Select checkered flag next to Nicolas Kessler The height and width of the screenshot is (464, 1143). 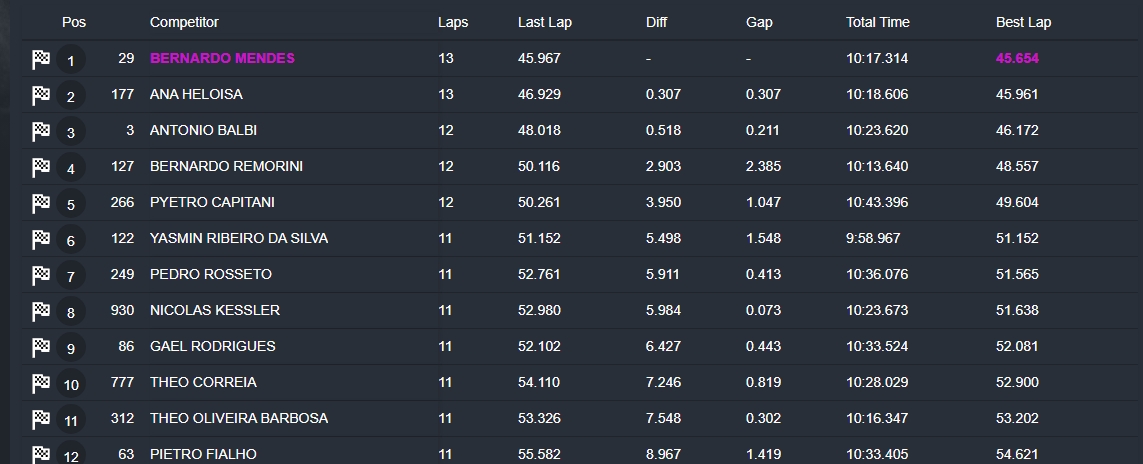coord(41,312)
